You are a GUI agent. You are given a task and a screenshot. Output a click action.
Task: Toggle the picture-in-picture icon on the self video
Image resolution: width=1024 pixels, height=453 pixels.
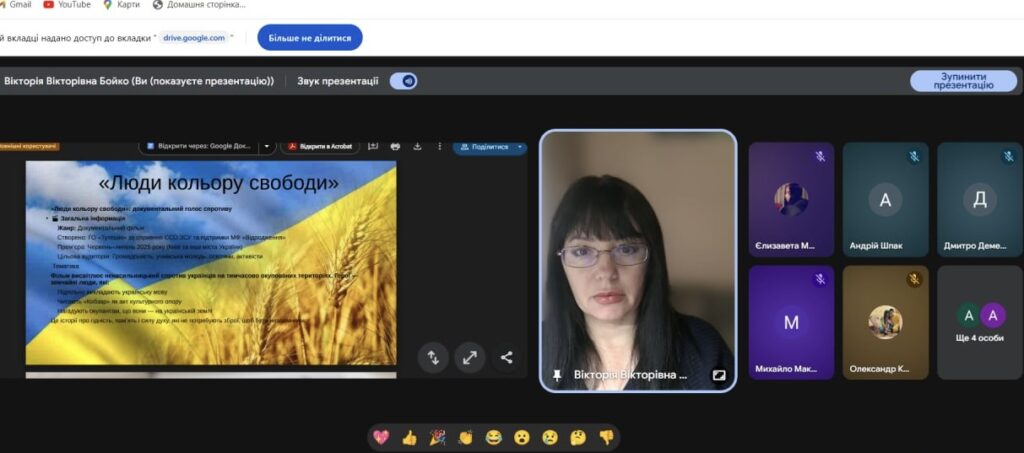[x=718, y=375]
